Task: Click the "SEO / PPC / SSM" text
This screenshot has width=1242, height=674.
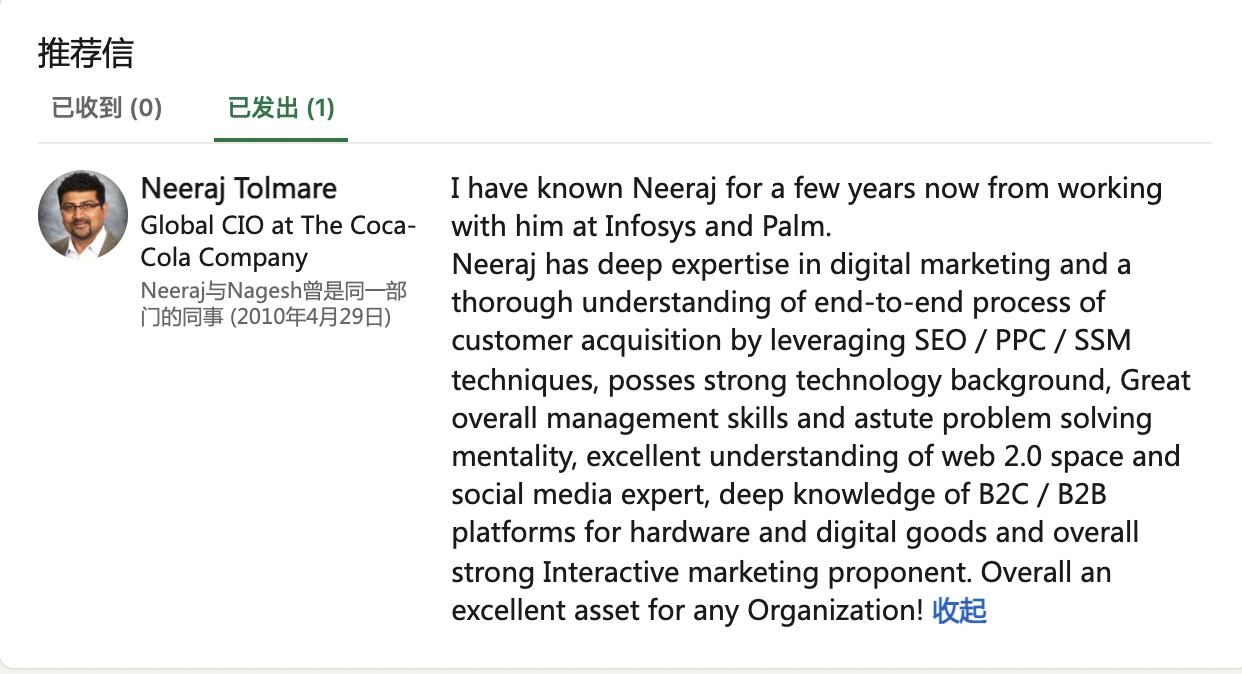Action: coord(1022,341)
